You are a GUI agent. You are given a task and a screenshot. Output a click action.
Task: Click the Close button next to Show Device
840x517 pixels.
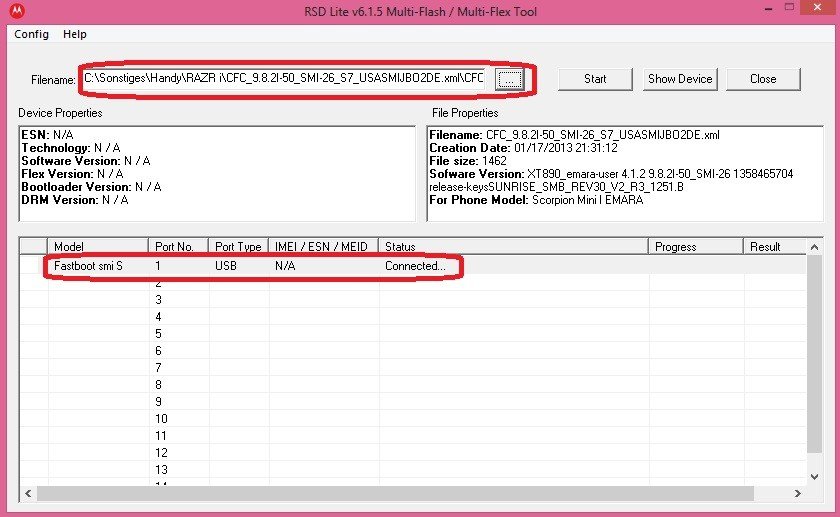763,79
